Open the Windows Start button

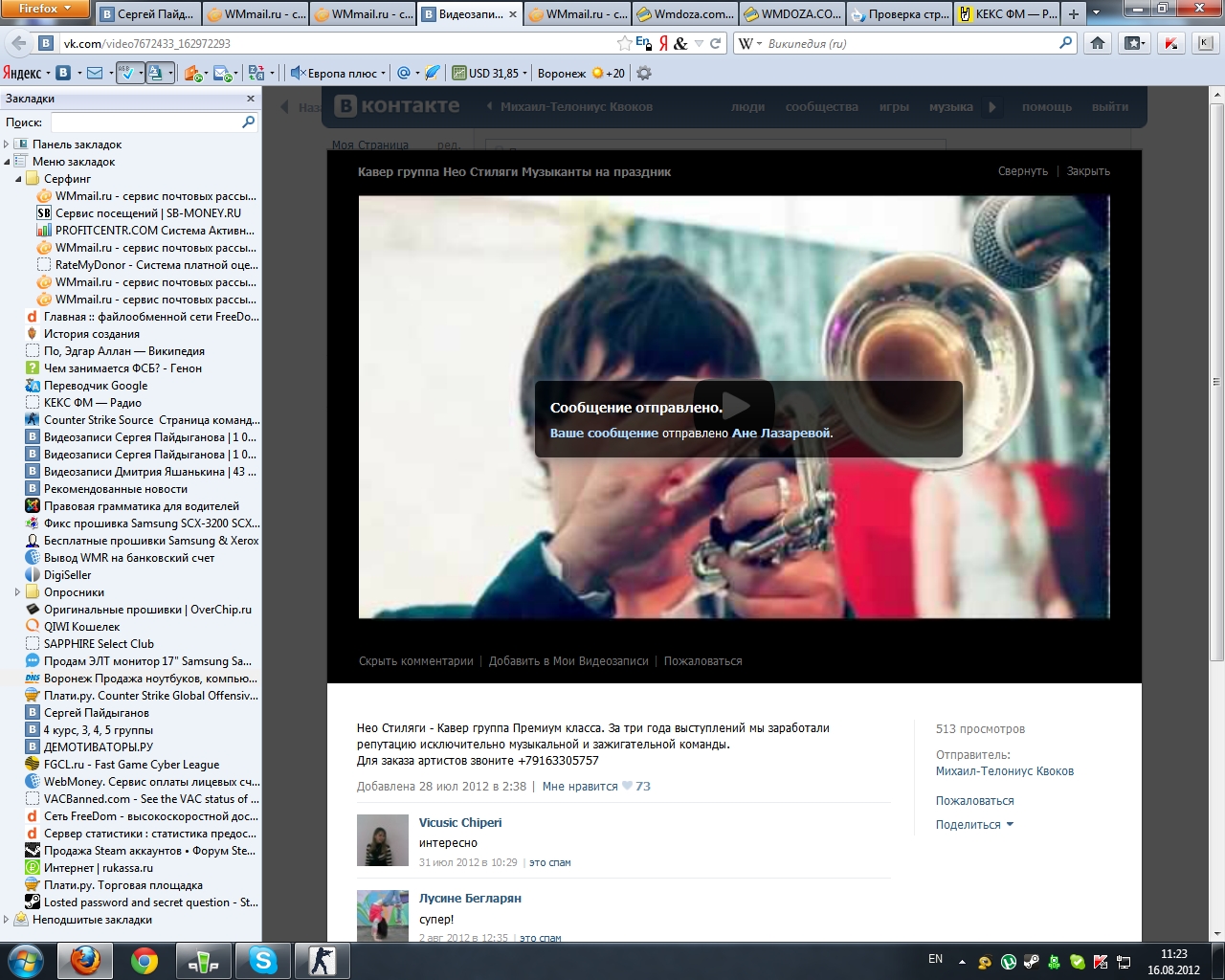[x=25, y=961]
